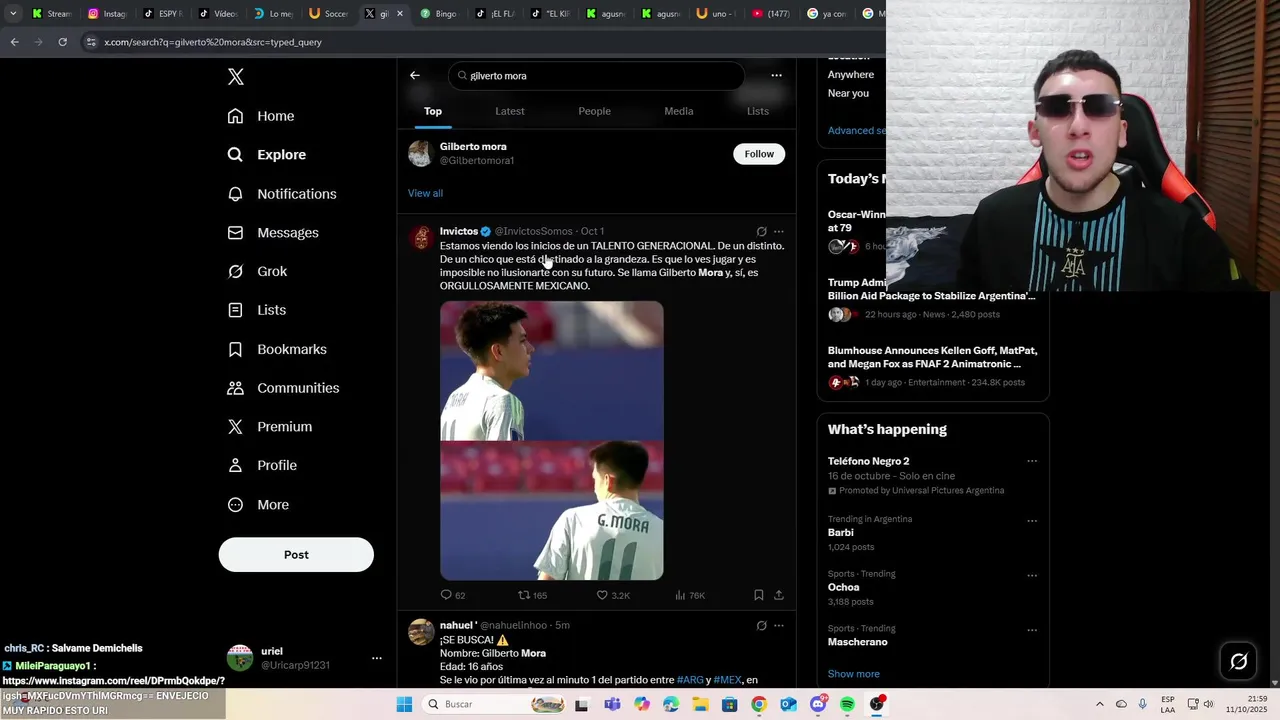The image size is (1280, 720).
Task: Switch to the Top tab
Action: click(433, 111)
